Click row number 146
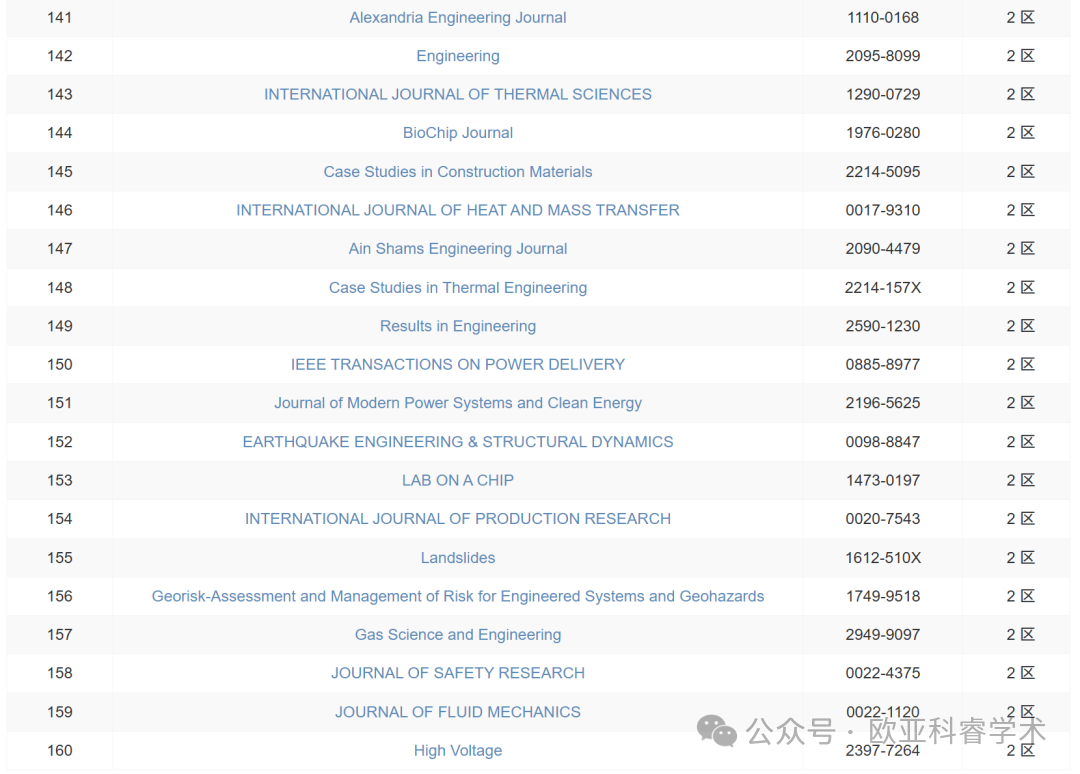 (x=59, y=210)
